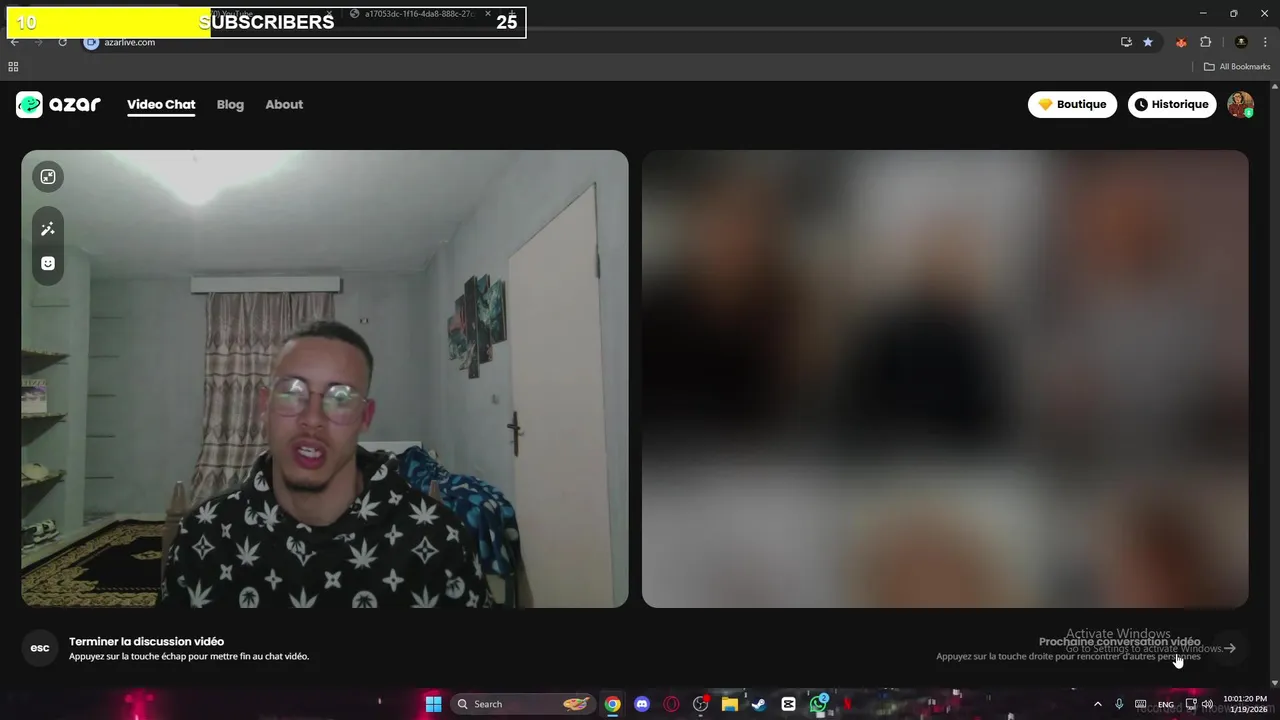Open Steam from the taskbar
Screen dimensions: 1280x720
(759, 704)
